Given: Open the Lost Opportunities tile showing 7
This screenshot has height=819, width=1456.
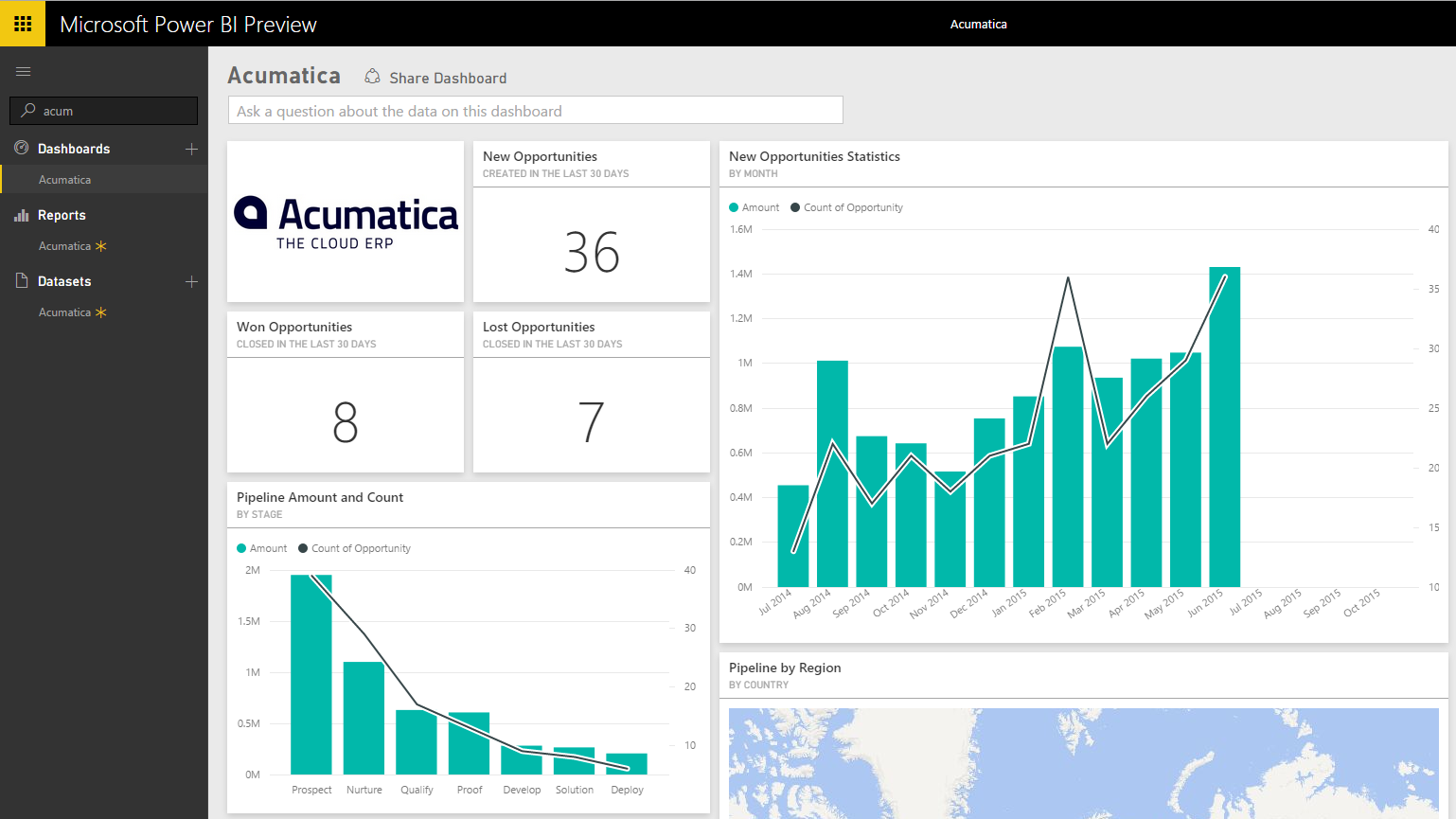Looking at the screenshot, I should coord(592,392).
